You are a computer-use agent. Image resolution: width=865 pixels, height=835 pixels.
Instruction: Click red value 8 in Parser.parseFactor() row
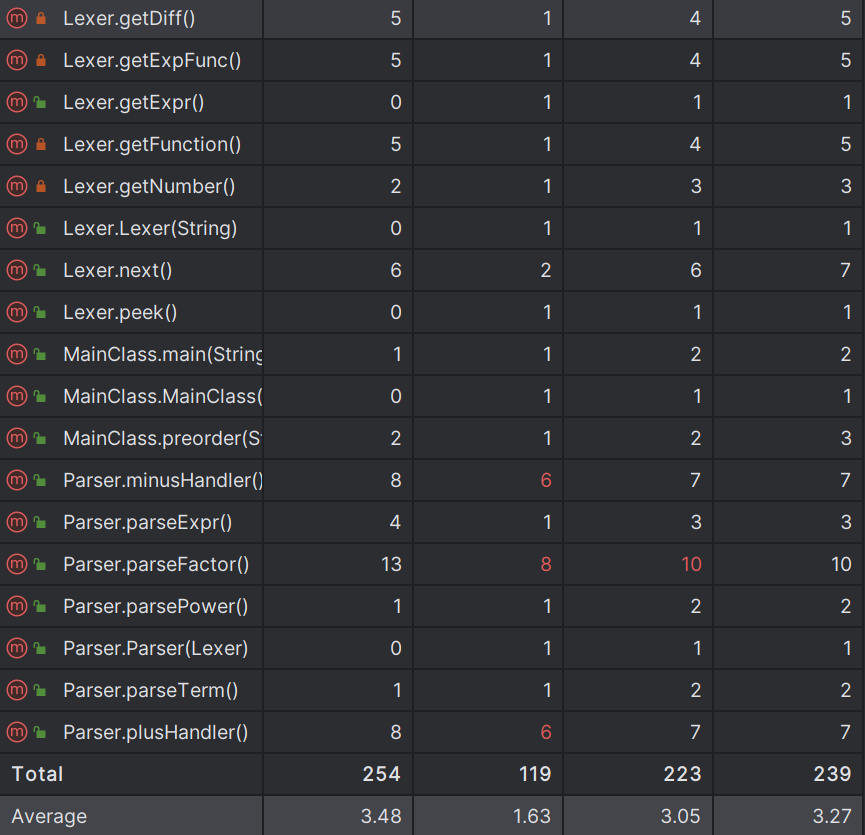546,564
